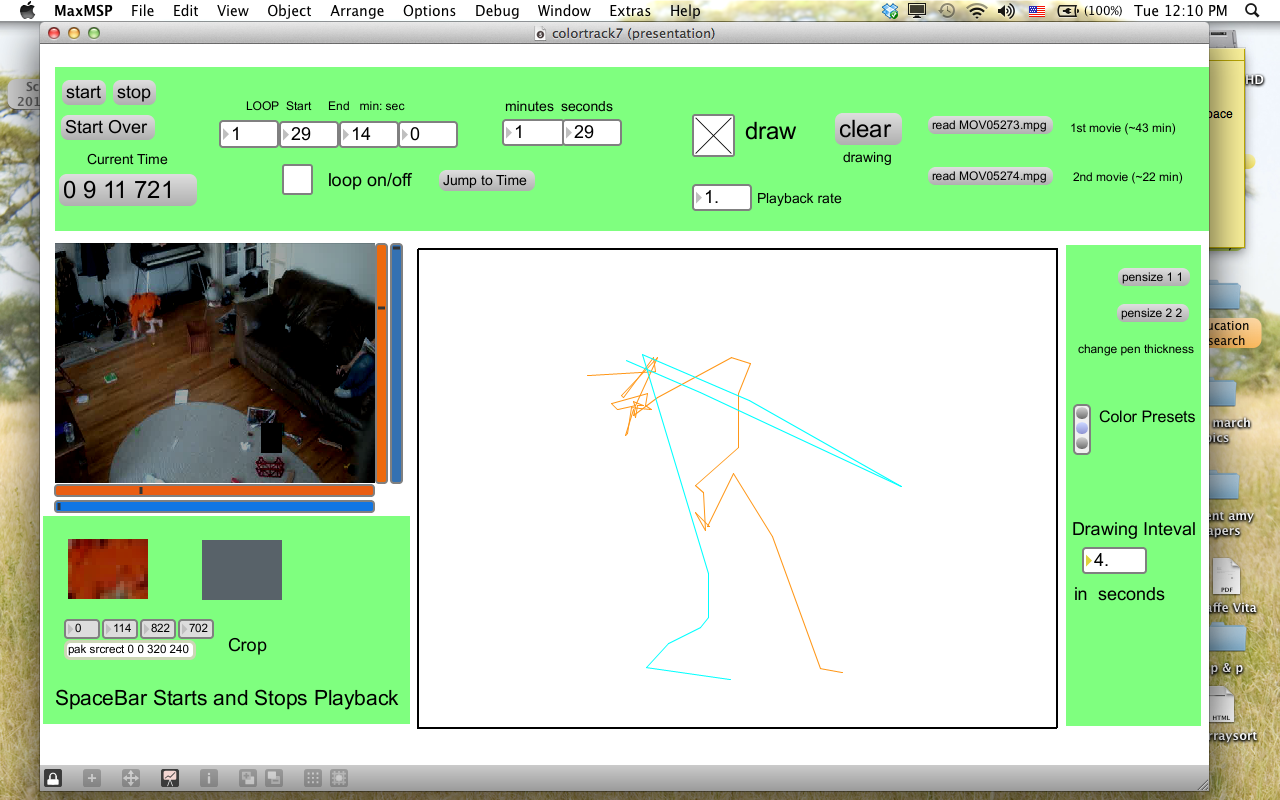Click the snap to grid icon
This screenshot has width=1280, height=800.
point(339,778)
